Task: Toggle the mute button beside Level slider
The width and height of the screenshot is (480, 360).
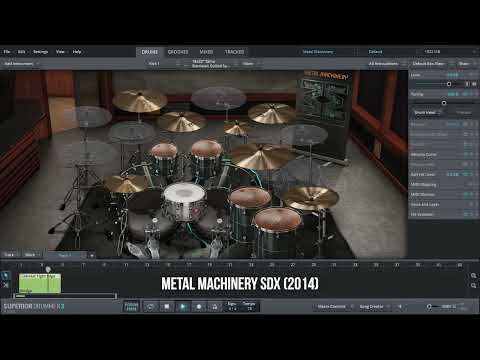Action: tap(474, 84)
